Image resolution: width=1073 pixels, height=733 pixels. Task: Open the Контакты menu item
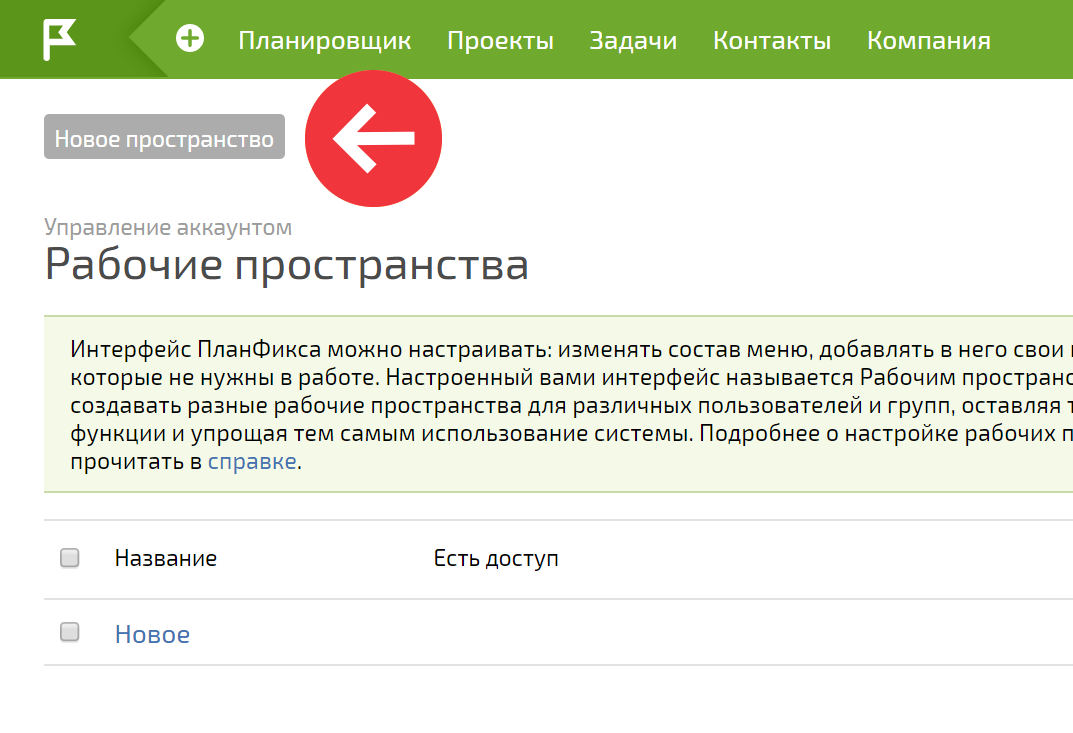(x=772, y=40)
